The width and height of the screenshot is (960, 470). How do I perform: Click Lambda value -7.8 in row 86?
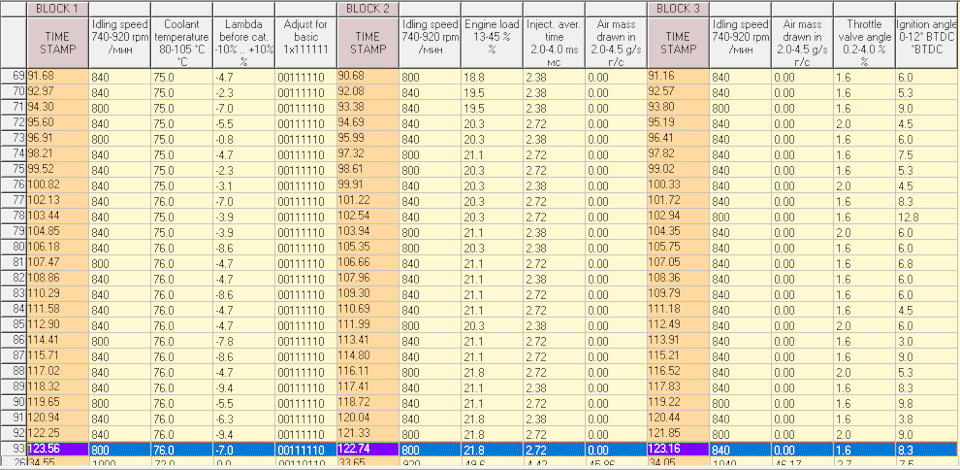(243, 340)
